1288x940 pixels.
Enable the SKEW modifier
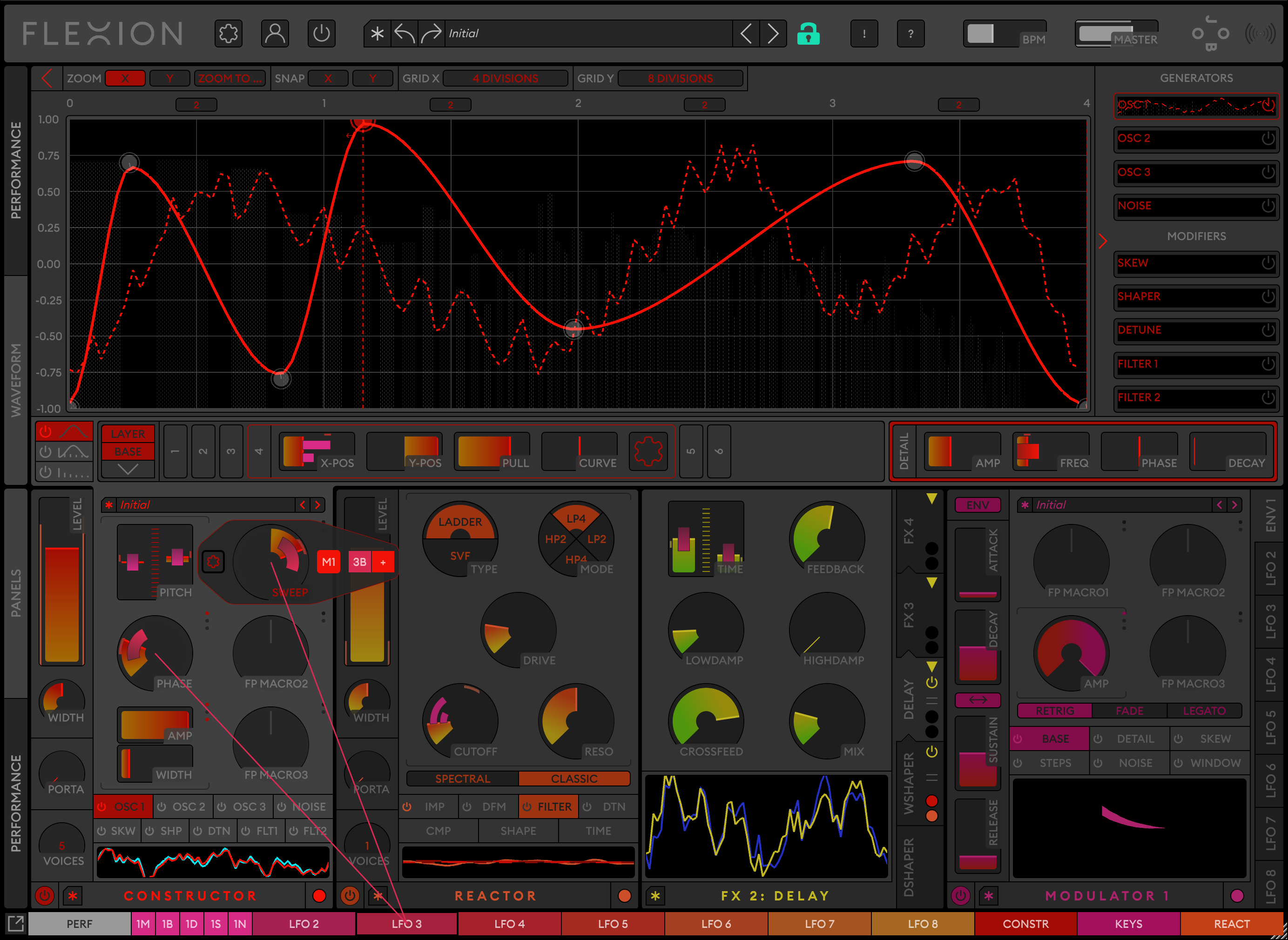tap(1268, 263)
